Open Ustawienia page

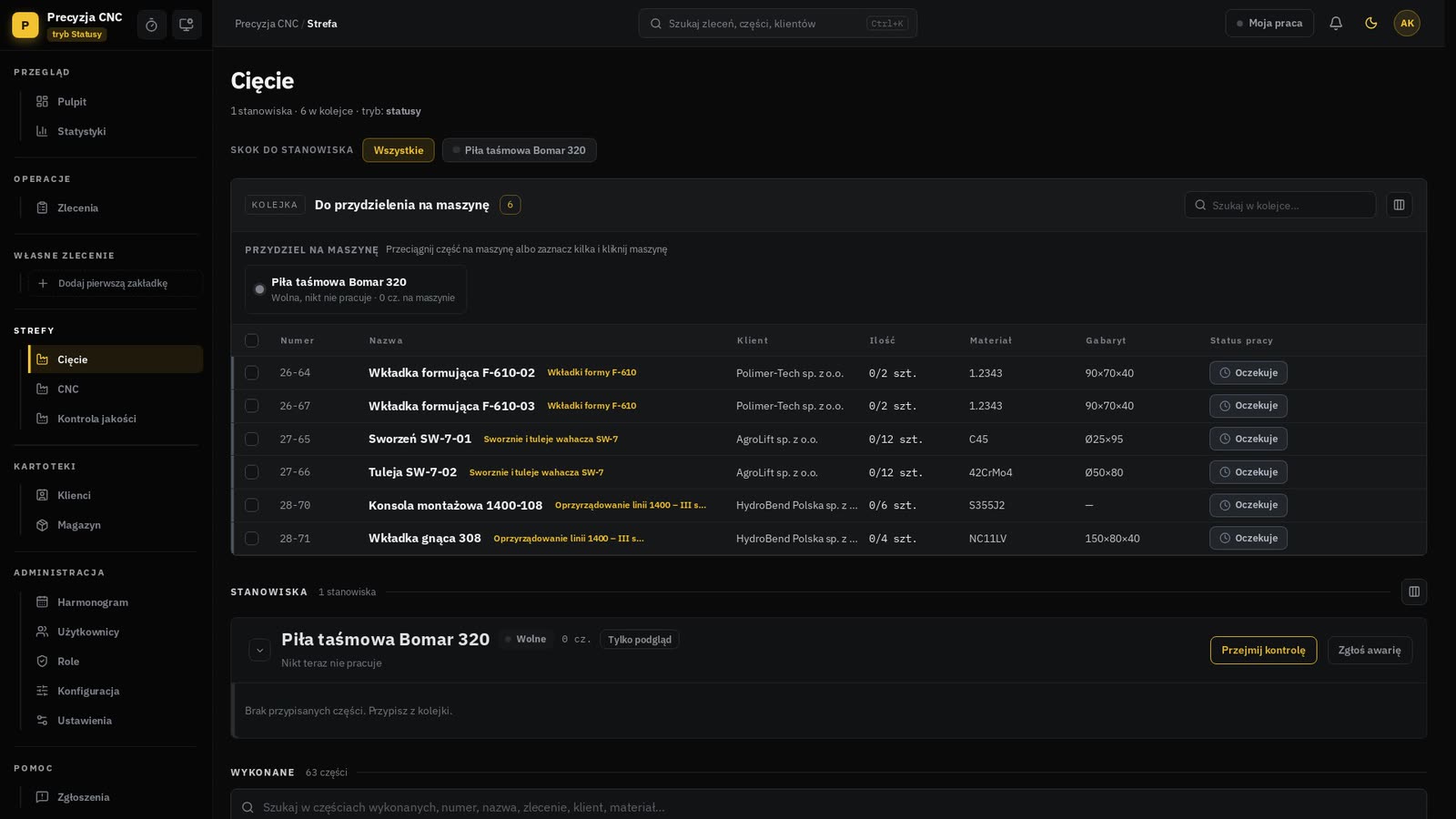click(114, 721)
